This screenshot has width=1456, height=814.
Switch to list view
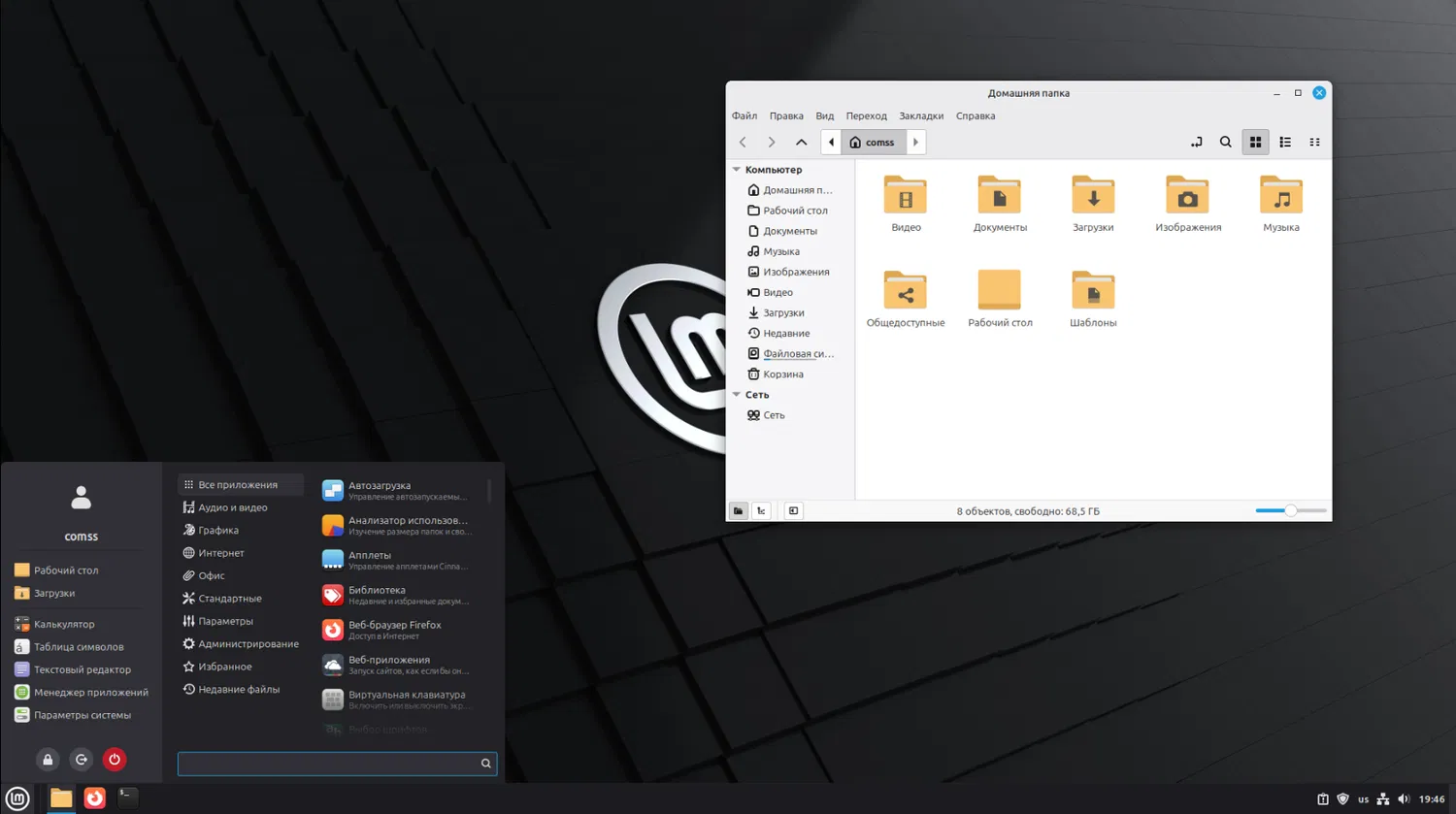point(1285,143)
